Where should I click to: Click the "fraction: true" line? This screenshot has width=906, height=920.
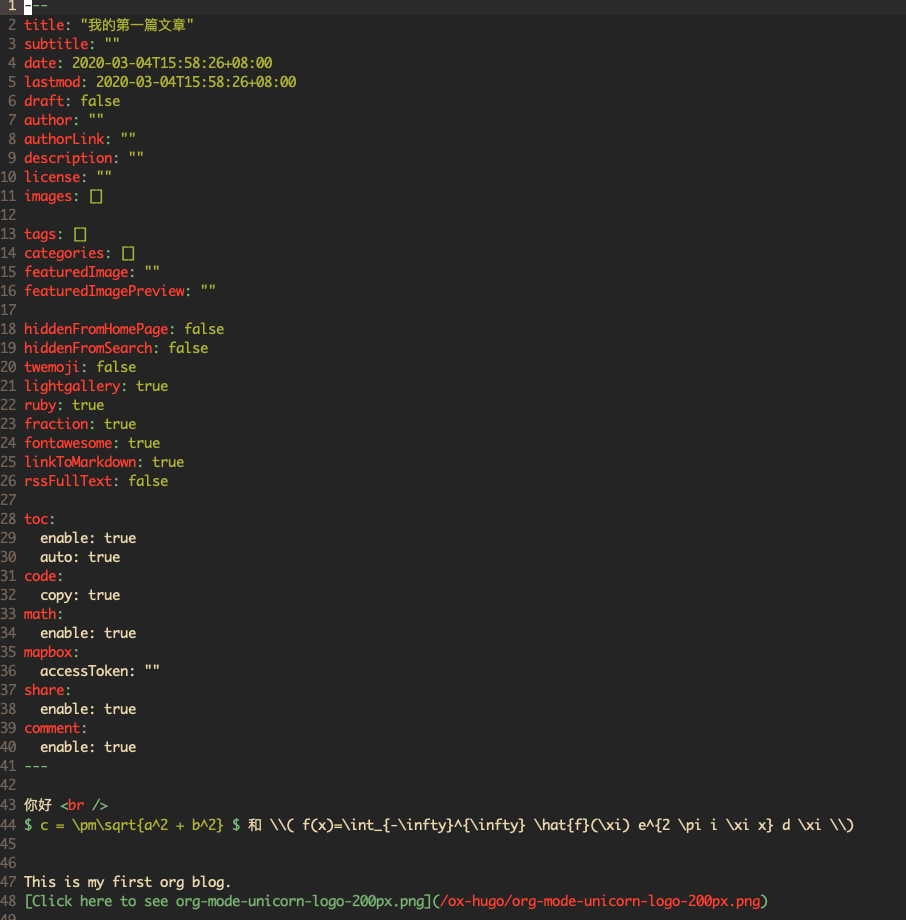pyautogui.click(x=80, y=424)
